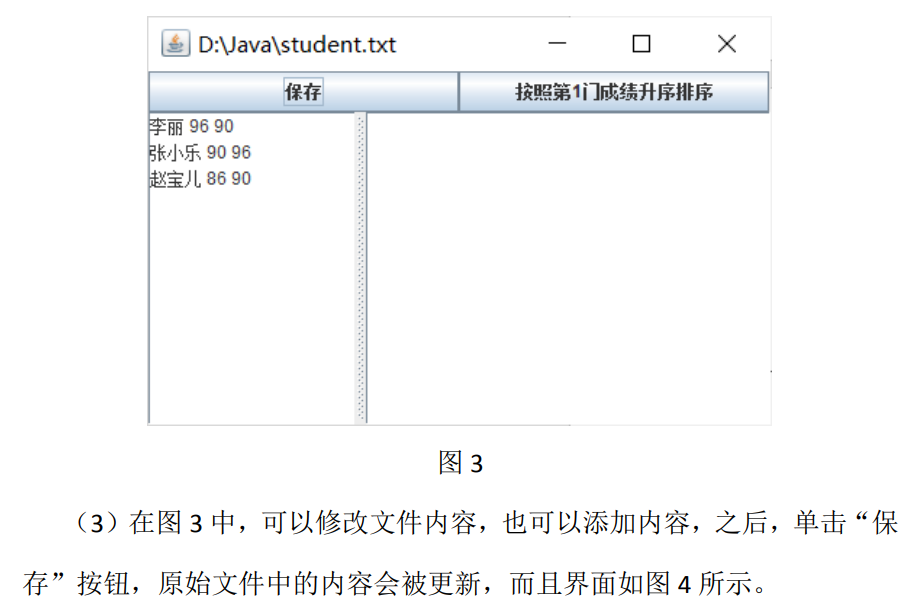The width and height of the screenshot is (923, 608).
Task: Close the D:\Java\student.txt window
Action: (x=726, y=44)
